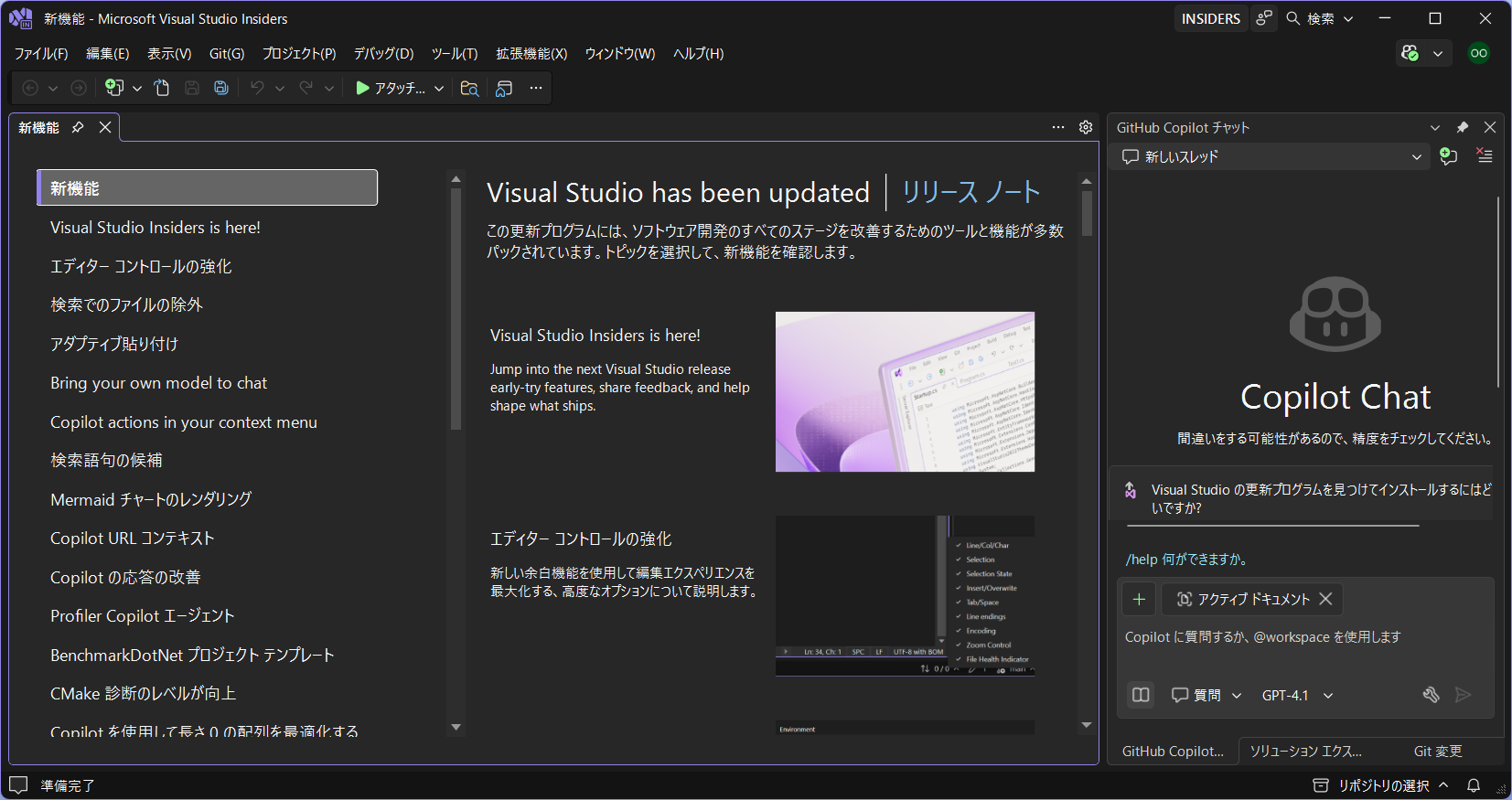
Task: Open the 拡張機能(X) menu
Action: coord(531,53)
